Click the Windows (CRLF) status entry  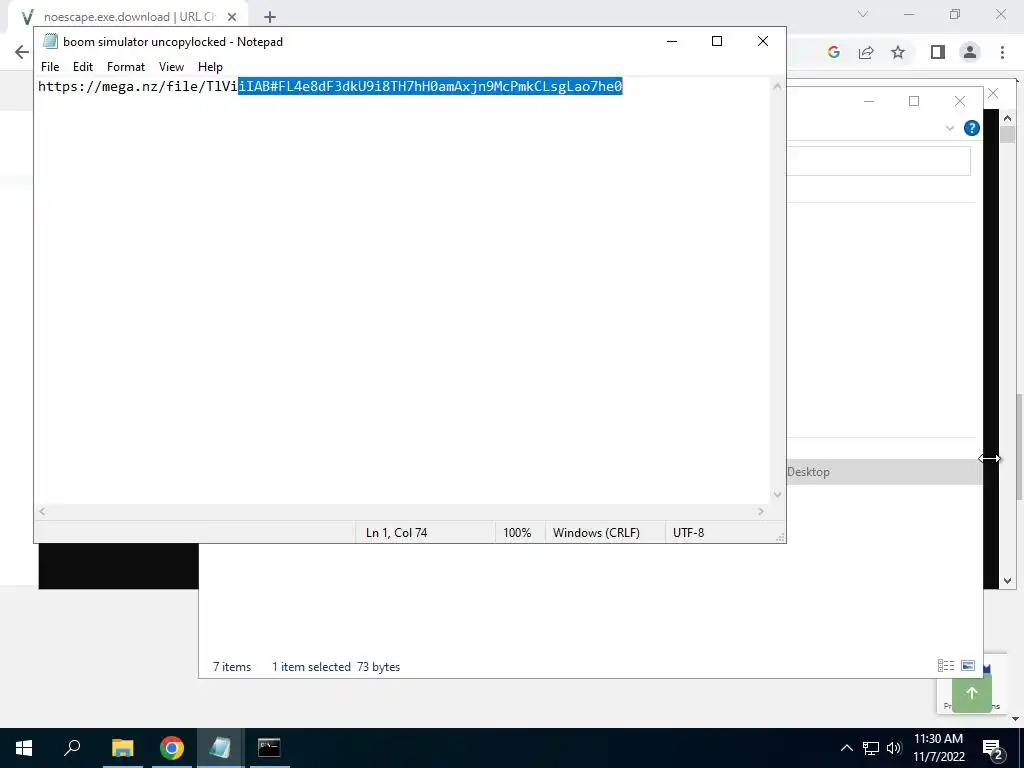pyautogui.click(x=596, y=533)
